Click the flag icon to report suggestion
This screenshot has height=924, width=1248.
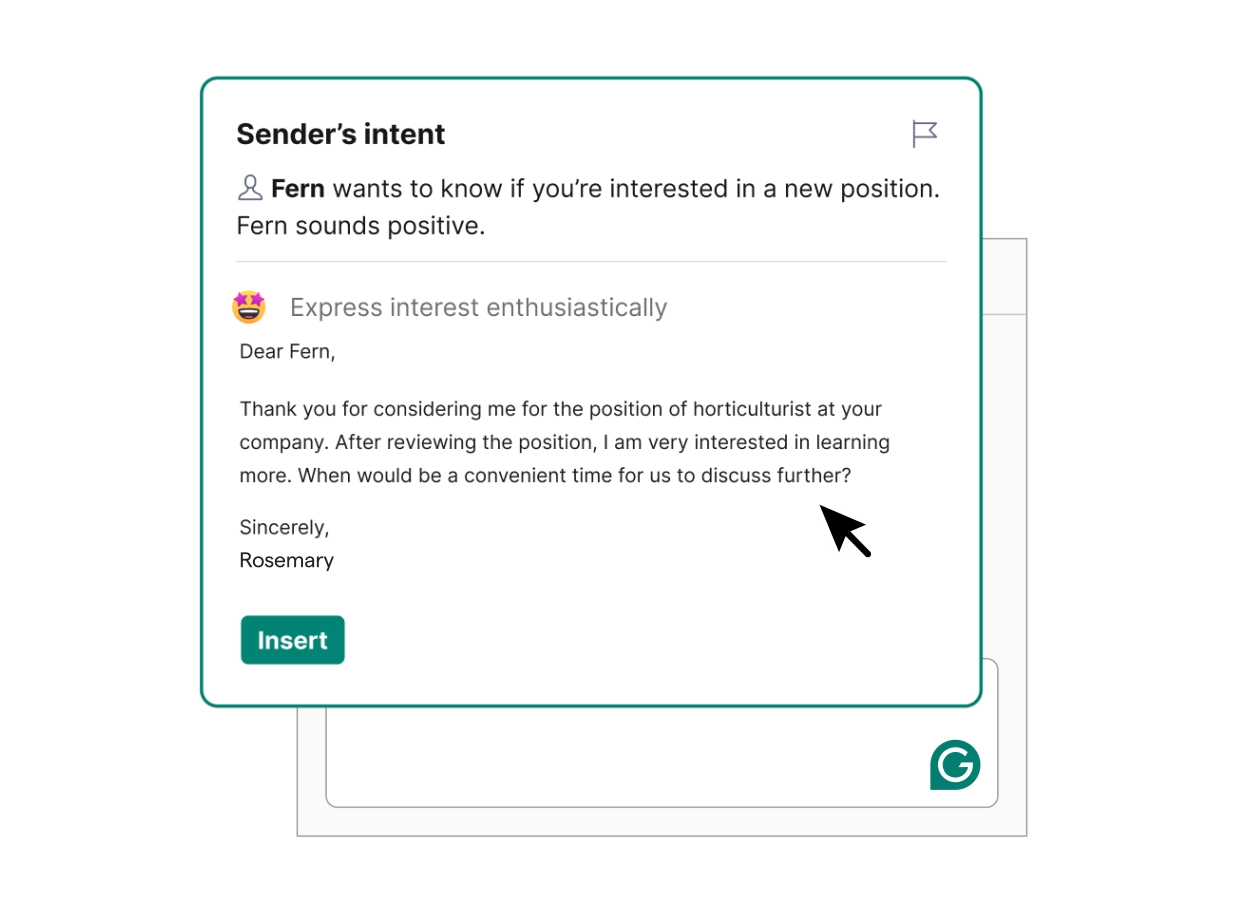(924, 134)
